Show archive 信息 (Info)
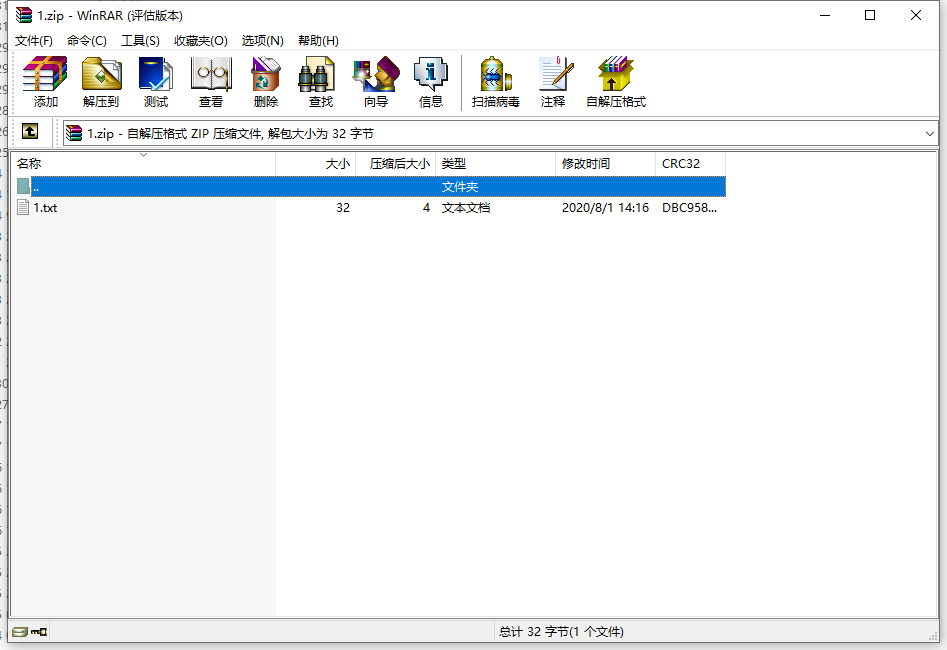This screenshot has height=650, width=947. point(431,82)
